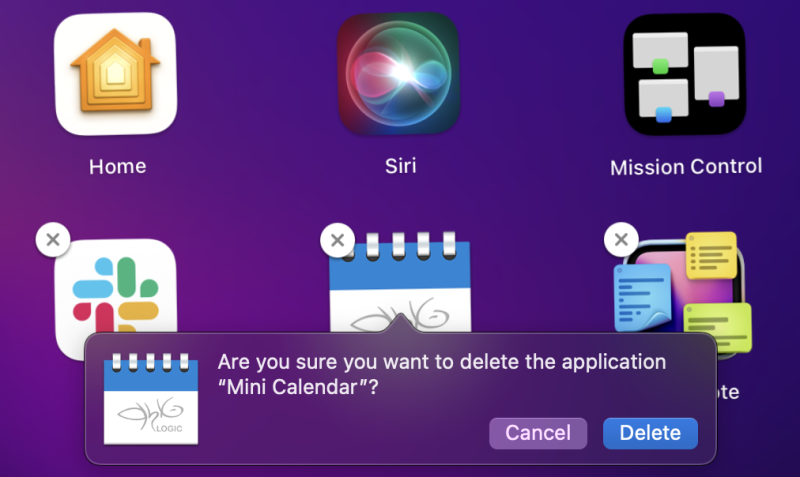Cancel the delete confirmation

[538, 433]
